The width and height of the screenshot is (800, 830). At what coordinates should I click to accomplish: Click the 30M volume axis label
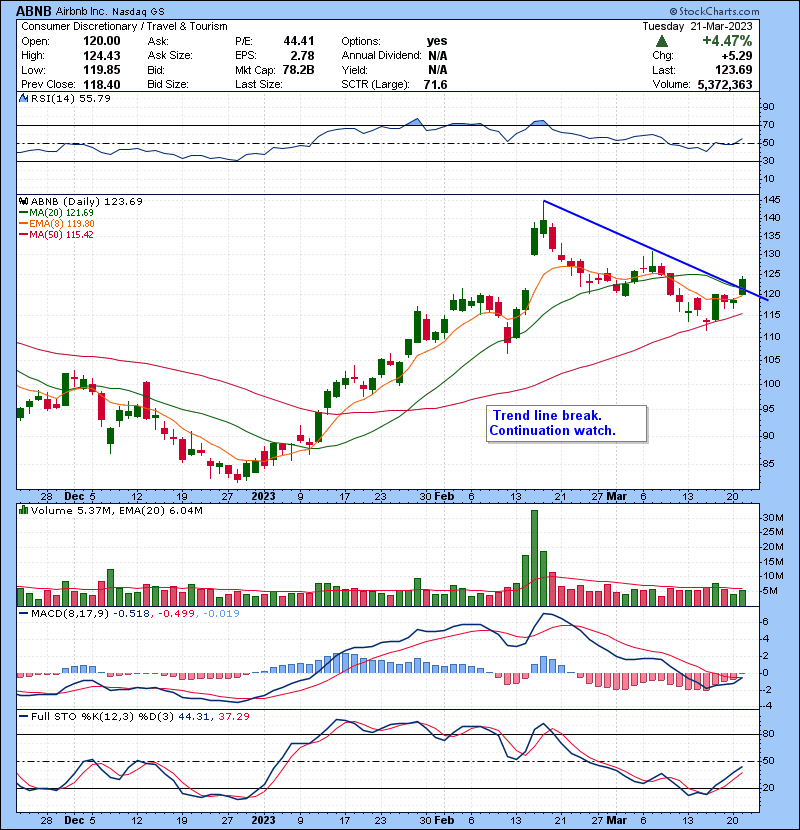773,518
